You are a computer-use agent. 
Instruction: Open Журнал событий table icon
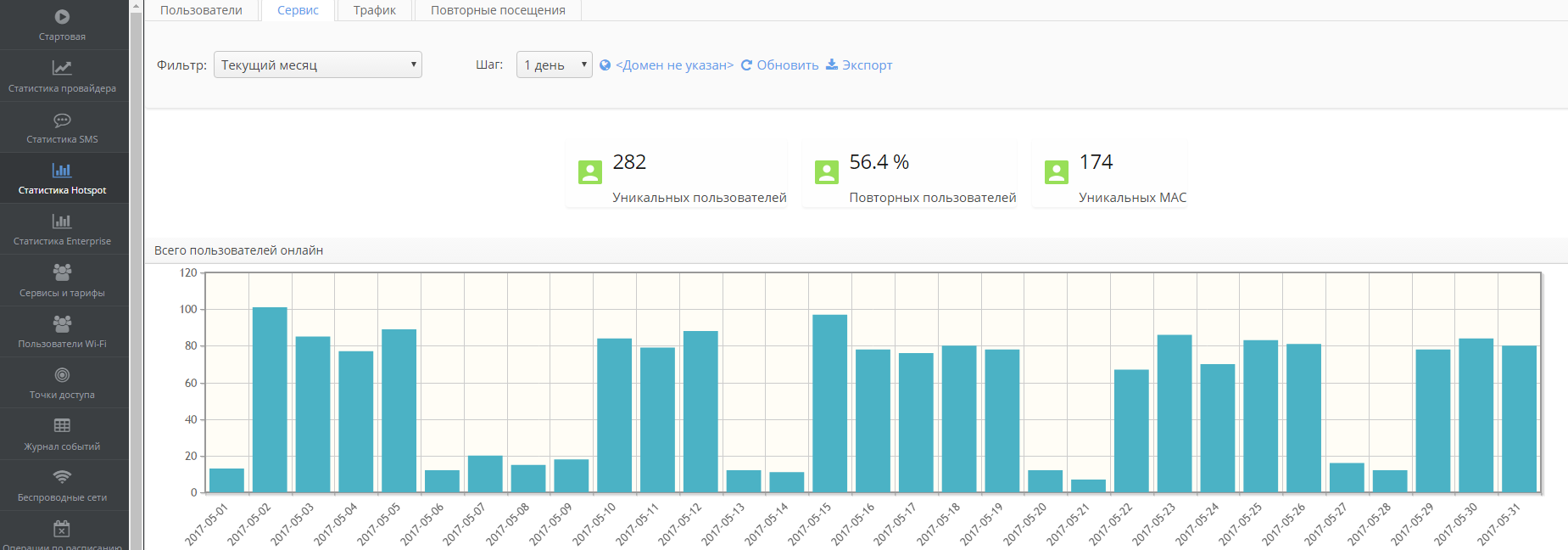(x=62, y=426)
